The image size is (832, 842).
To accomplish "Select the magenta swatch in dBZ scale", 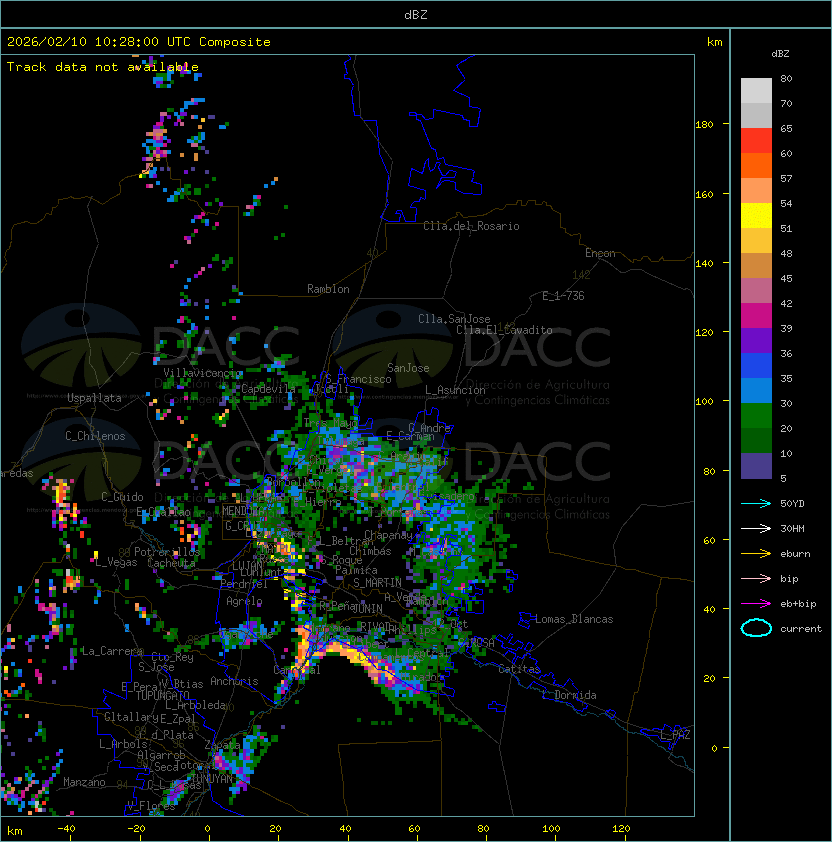I will coord(756,316).
